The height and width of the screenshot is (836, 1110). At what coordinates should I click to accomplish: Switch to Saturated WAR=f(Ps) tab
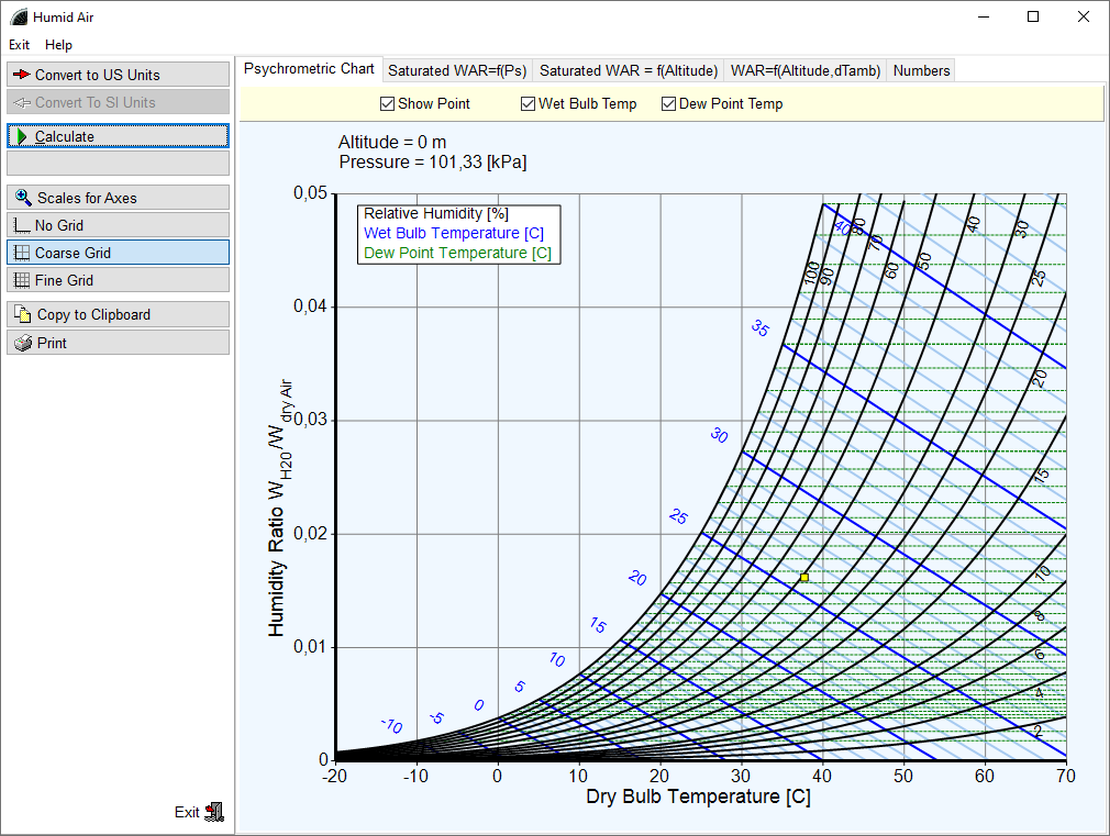[457, 71]
